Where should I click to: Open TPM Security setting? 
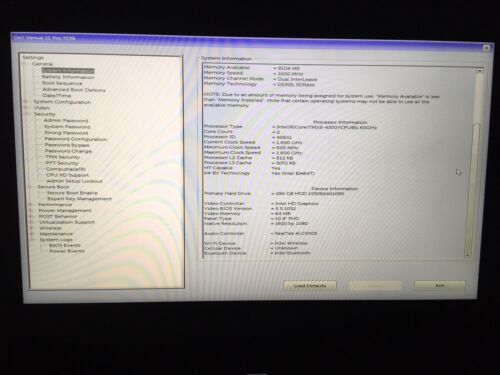[63, 157]
